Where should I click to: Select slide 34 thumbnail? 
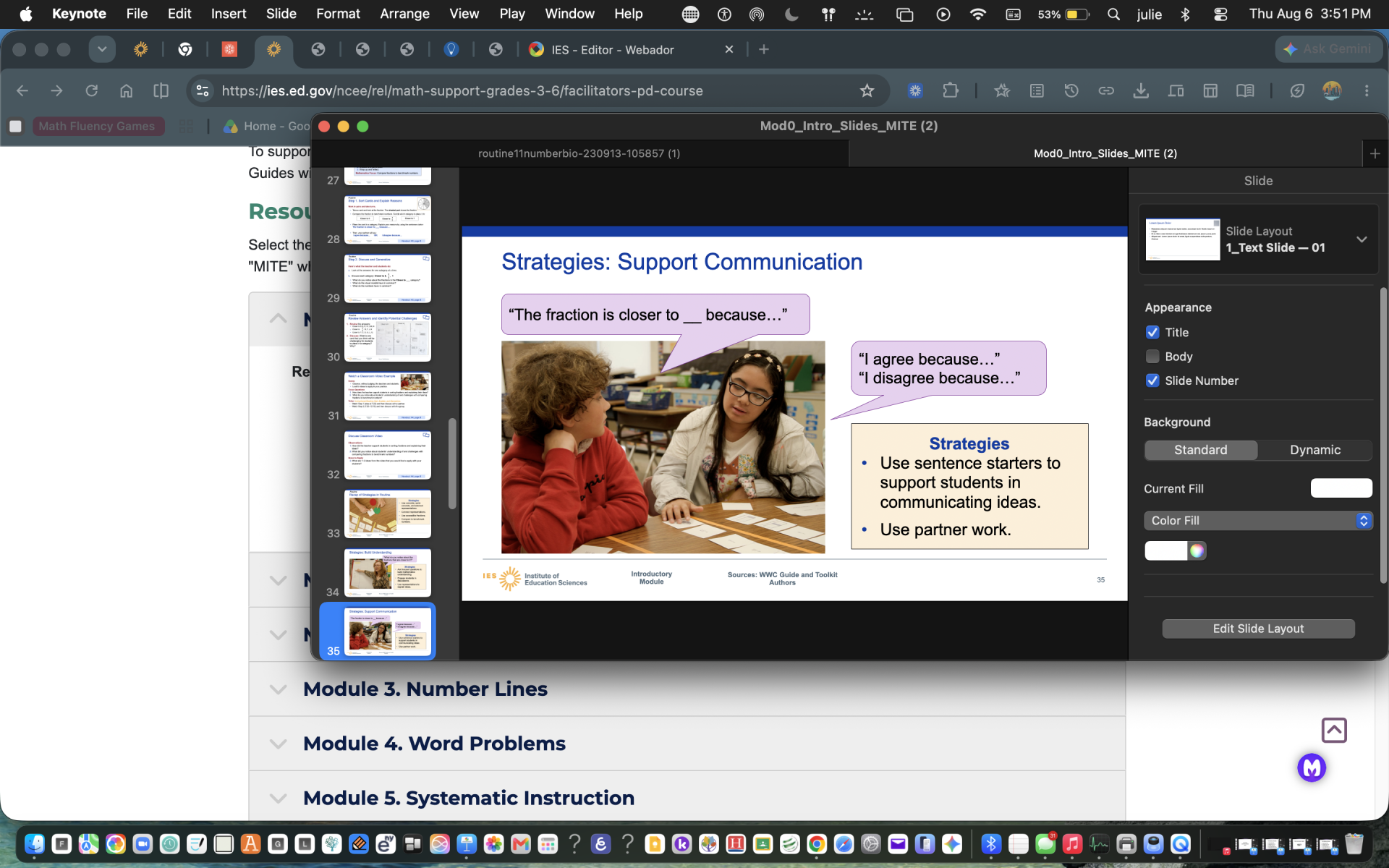pos(388,572)
